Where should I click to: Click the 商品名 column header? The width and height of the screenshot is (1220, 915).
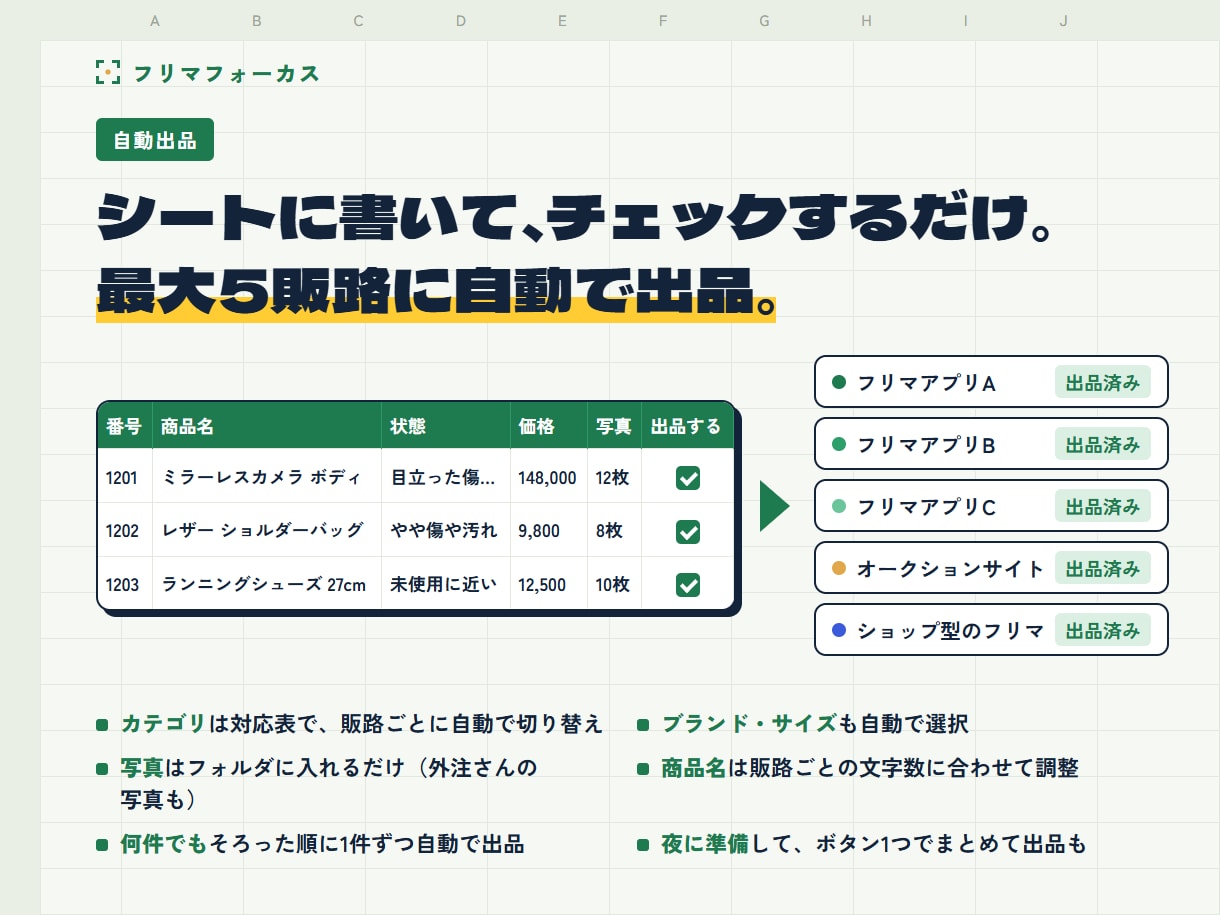pos(267,426)
